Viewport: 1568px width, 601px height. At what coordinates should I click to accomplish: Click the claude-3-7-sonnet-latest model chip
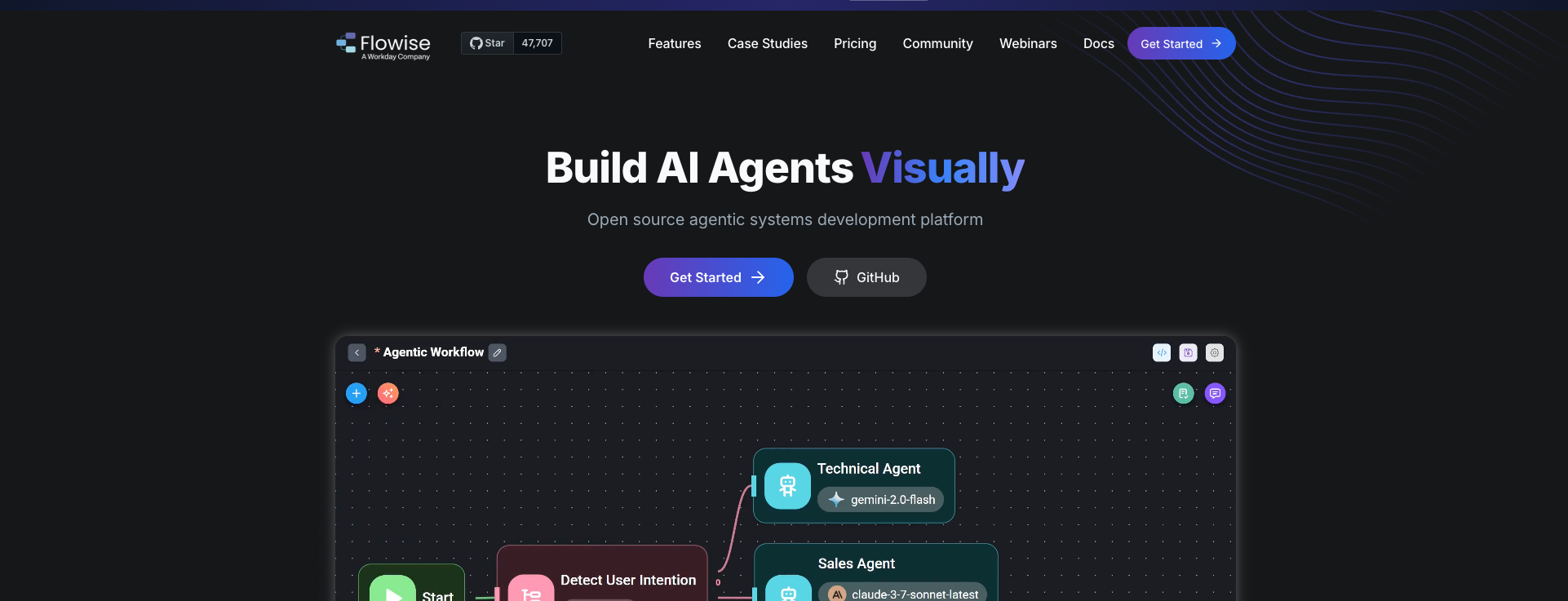[903, 593]
